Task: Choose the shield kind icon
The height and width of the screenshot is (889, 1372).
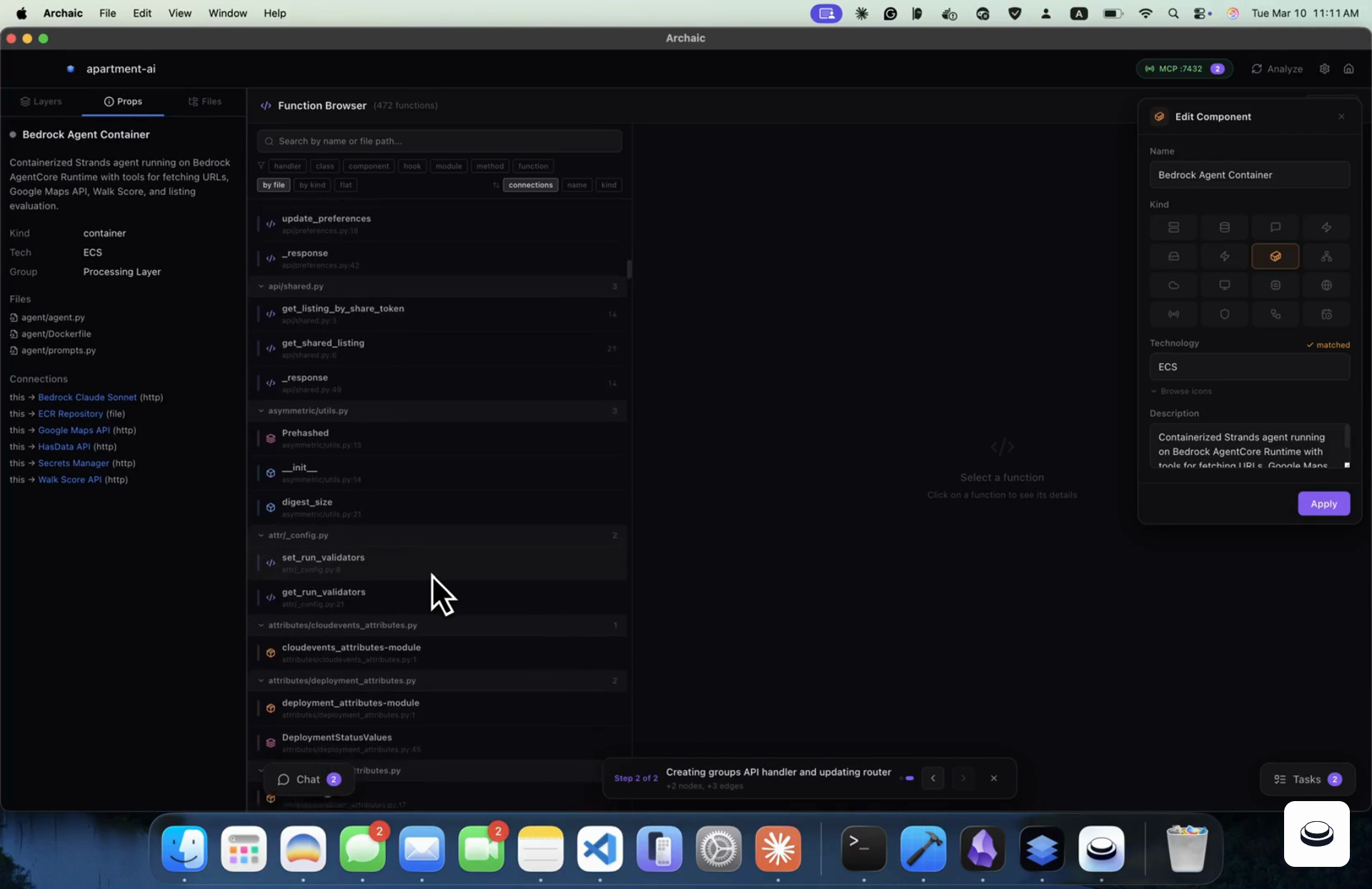Action: (x=1224, y=314)
